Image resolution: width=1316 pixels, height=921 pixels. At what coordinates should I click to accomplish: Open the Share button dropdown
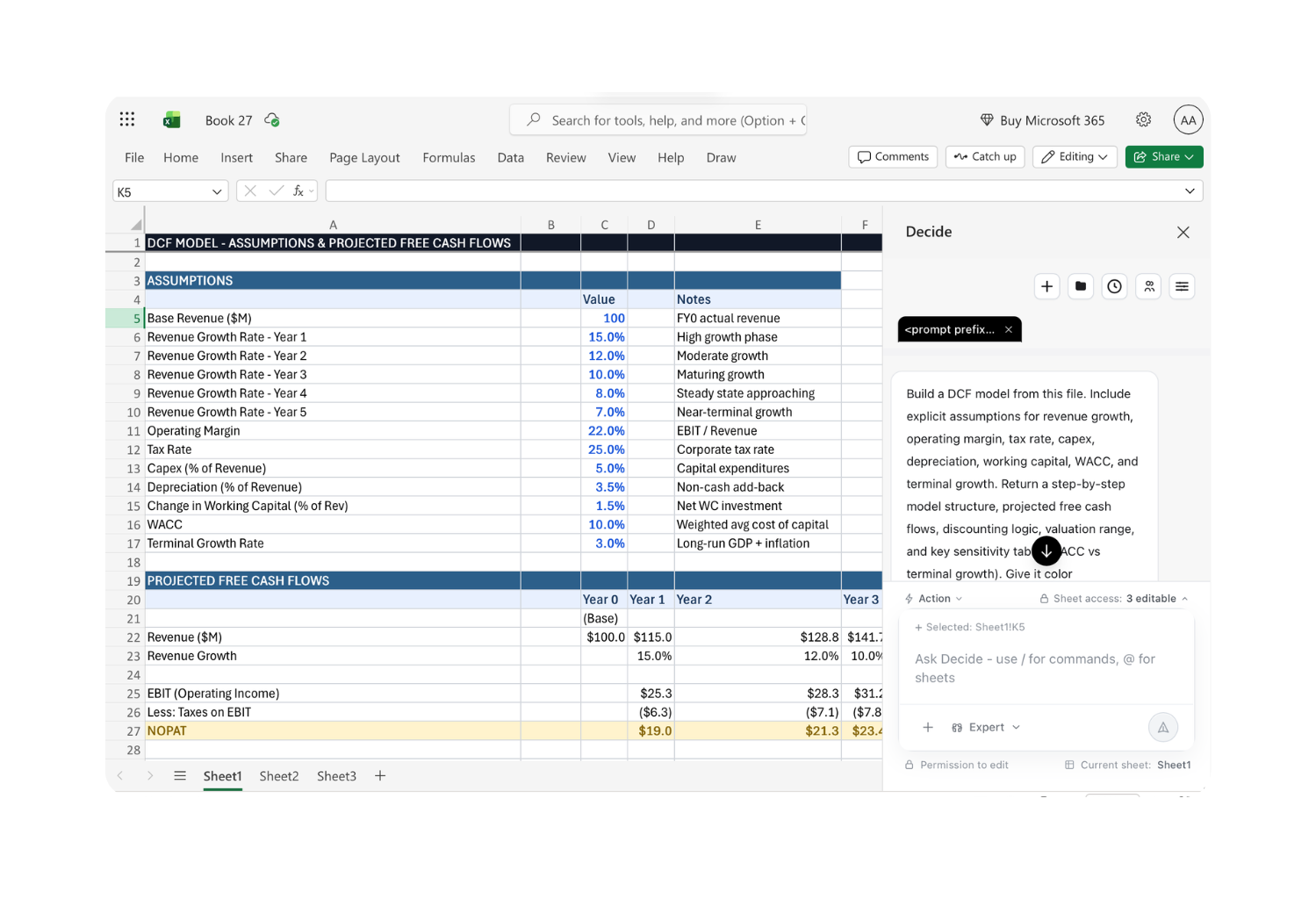(x=1164, y=156)
